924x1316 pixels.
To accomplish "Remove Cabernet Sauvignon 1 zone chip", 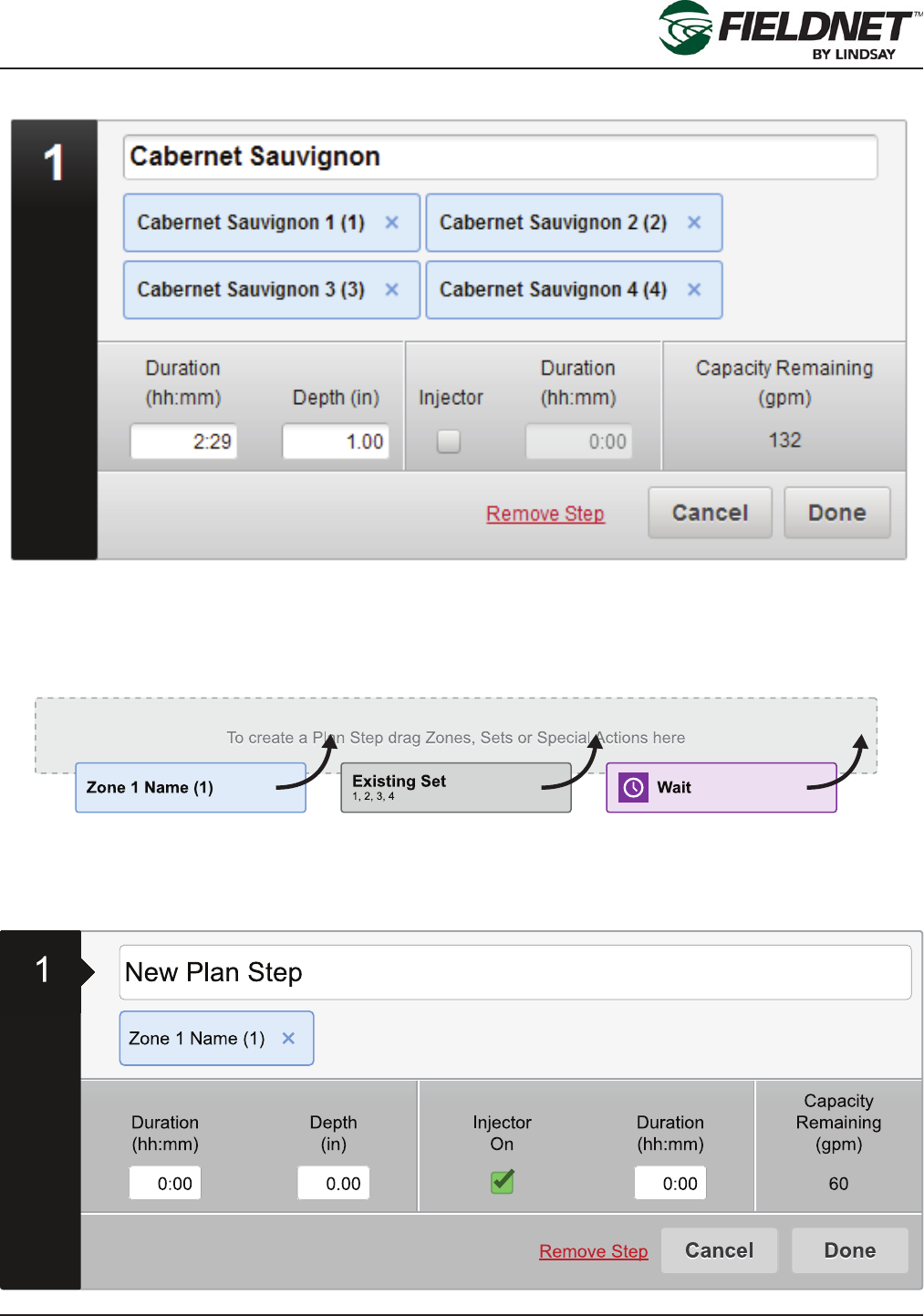I will (392, 223).
